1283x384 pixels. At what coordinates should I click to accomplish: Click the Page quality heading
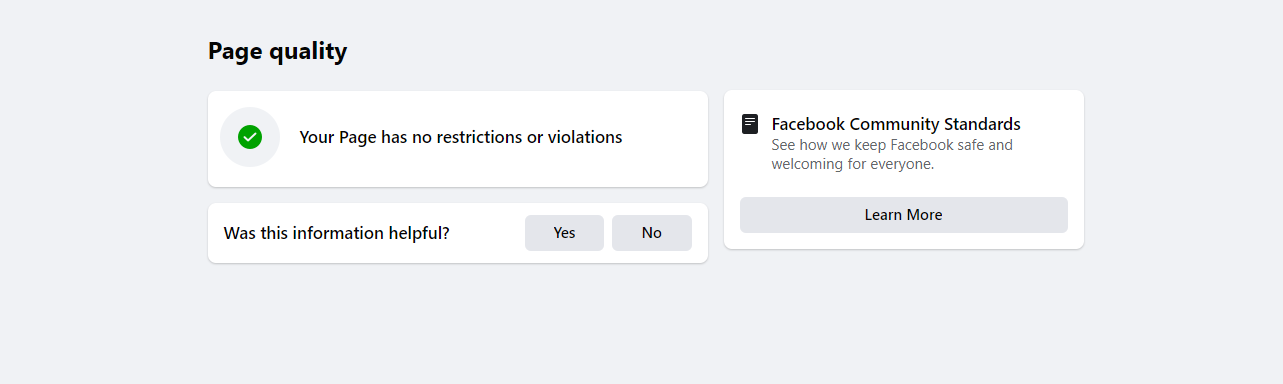coord(278,51)
